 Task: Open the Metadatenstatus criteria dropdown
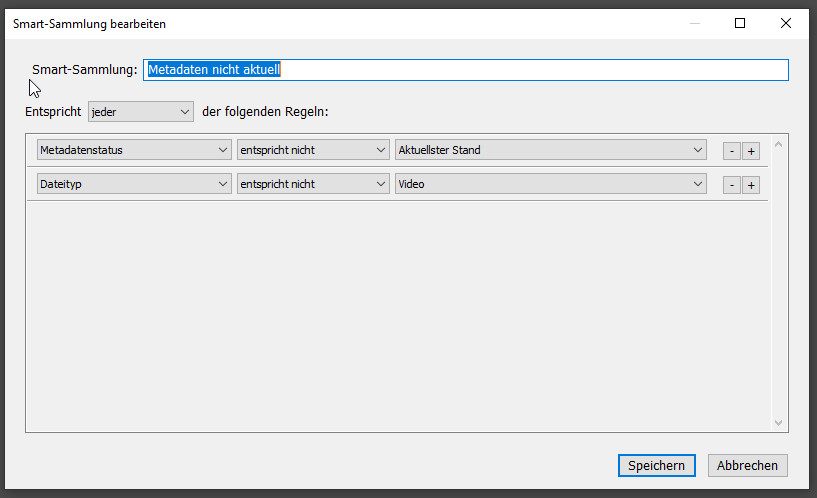(x=134, y=150)
